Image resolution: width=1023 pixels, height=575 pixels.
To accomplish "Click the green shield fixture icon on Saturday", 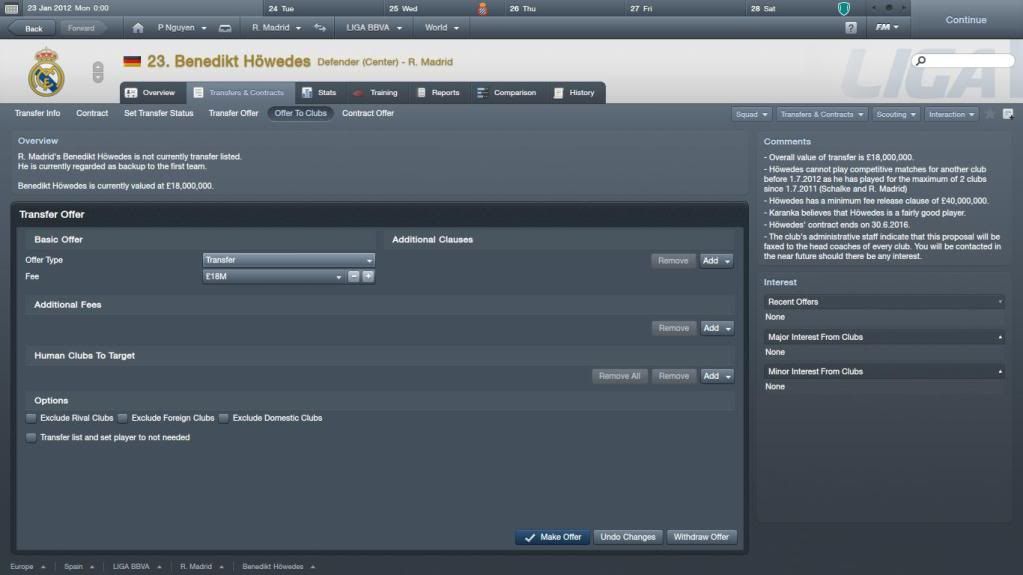I will pyautogui.click(x=844, y=8).
